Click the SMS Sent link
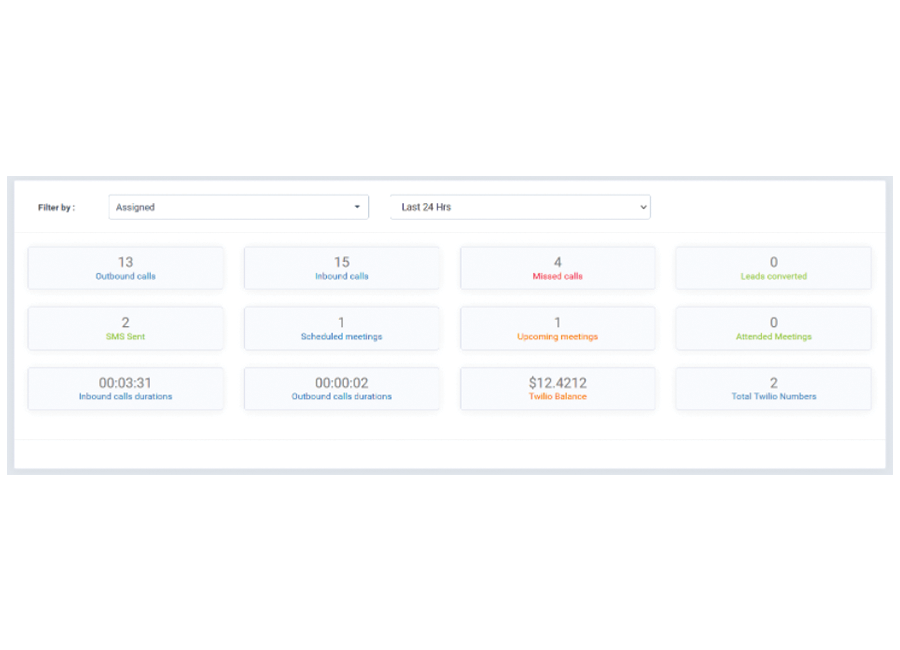This screenshot has height=650, width=900. (x=125, y=337)
